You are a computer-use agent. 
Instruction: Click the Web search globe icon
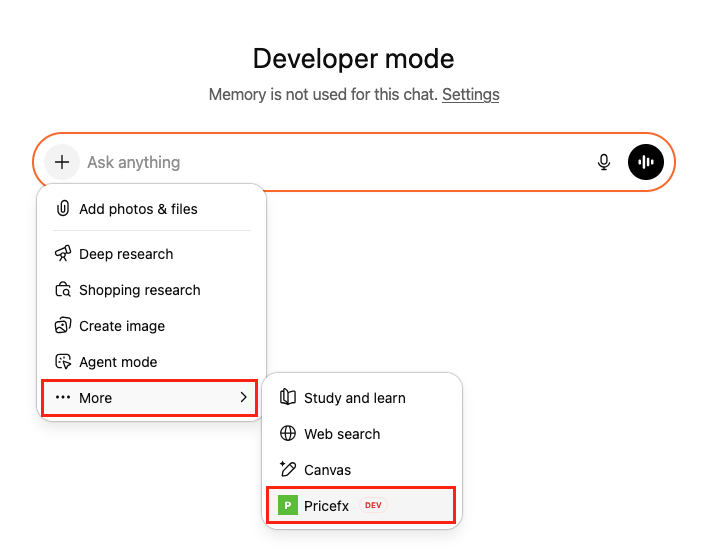click(288, 434)
